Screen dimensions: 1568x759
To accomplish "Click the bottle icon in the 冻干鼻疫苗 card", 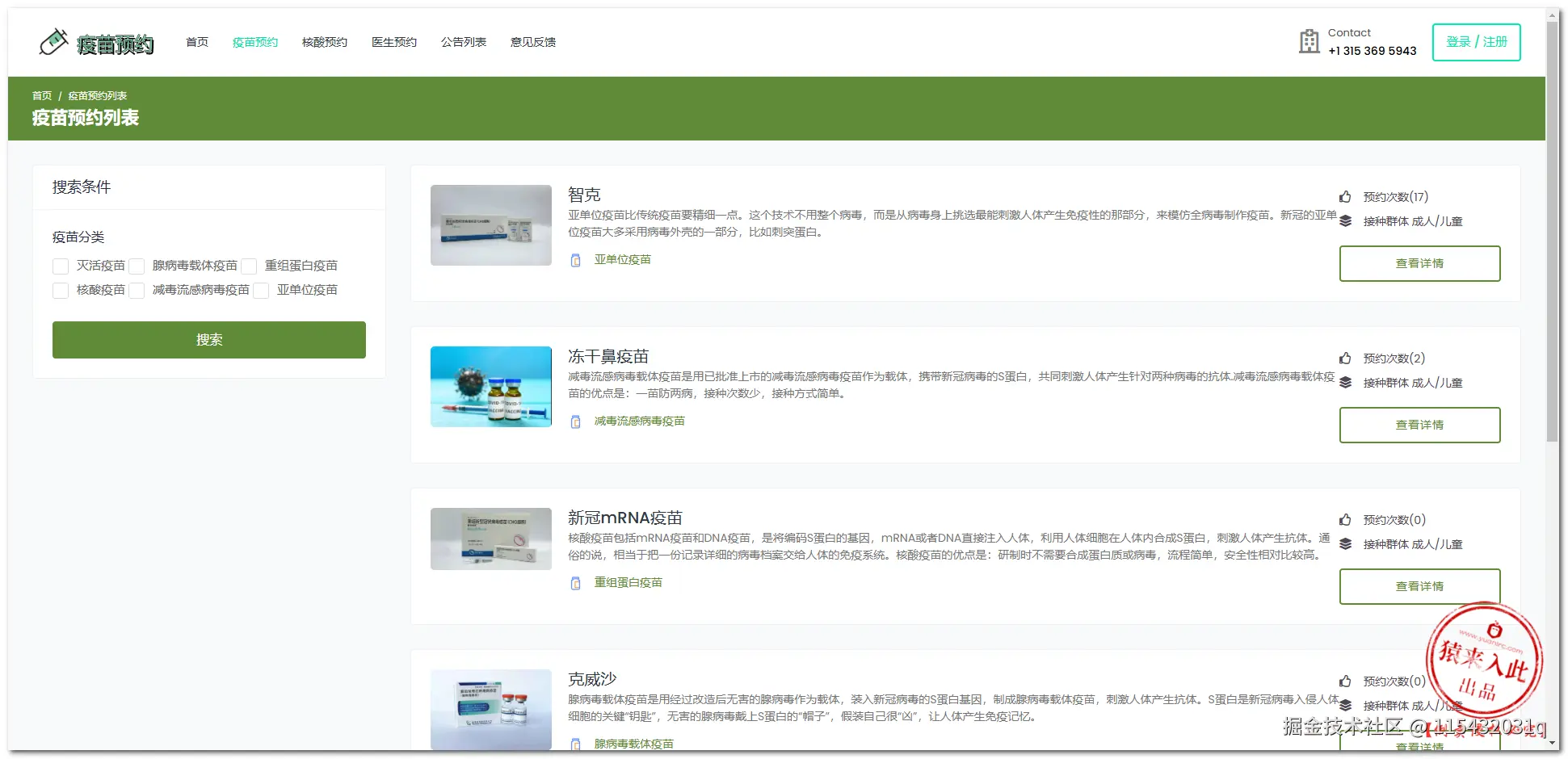I will (575, 421).
